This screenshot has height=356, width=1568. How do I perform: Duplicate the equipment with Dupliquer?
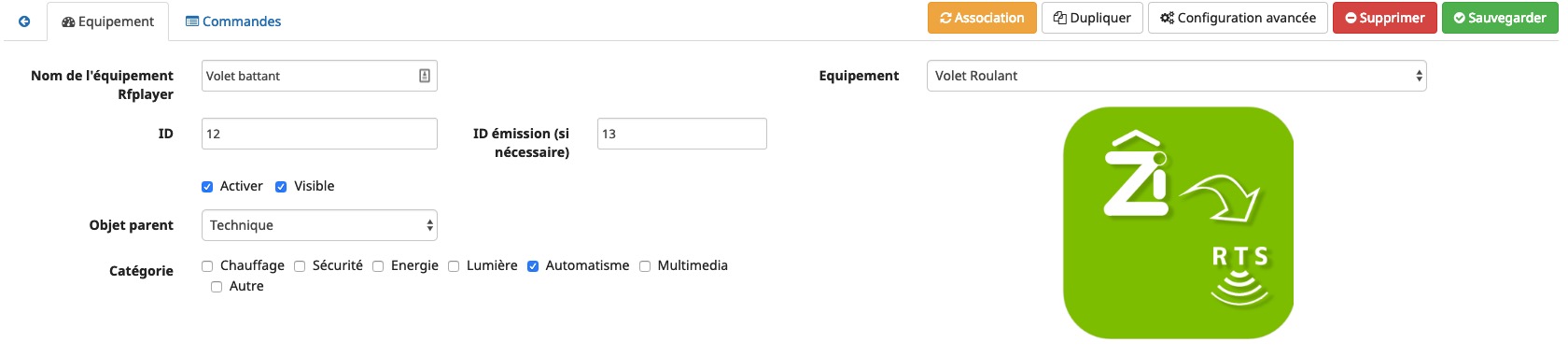click(x=1092, y=18)
